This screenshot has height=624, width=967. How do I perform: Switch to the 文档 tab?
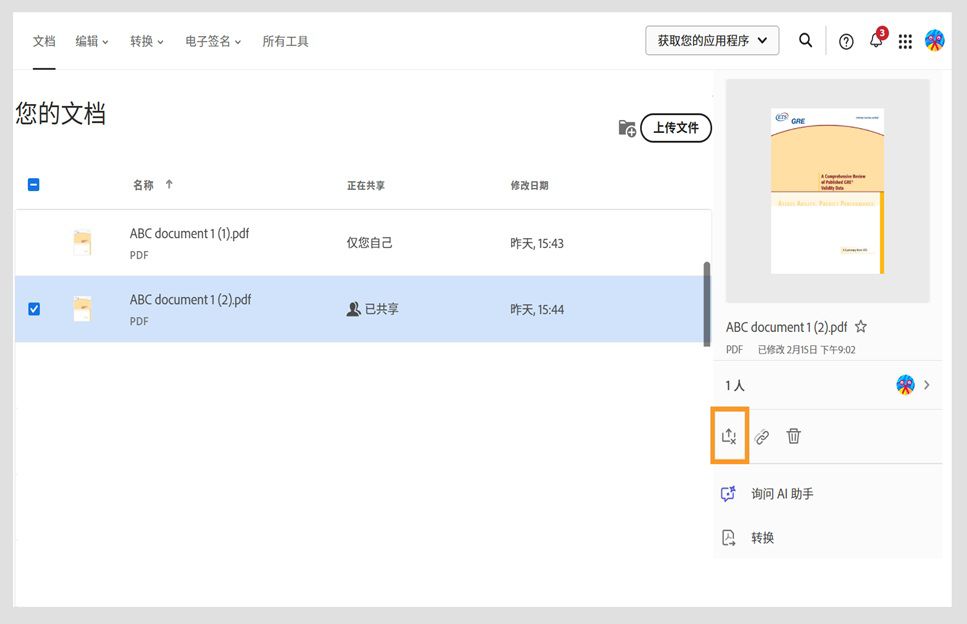(x=43, y=41)
